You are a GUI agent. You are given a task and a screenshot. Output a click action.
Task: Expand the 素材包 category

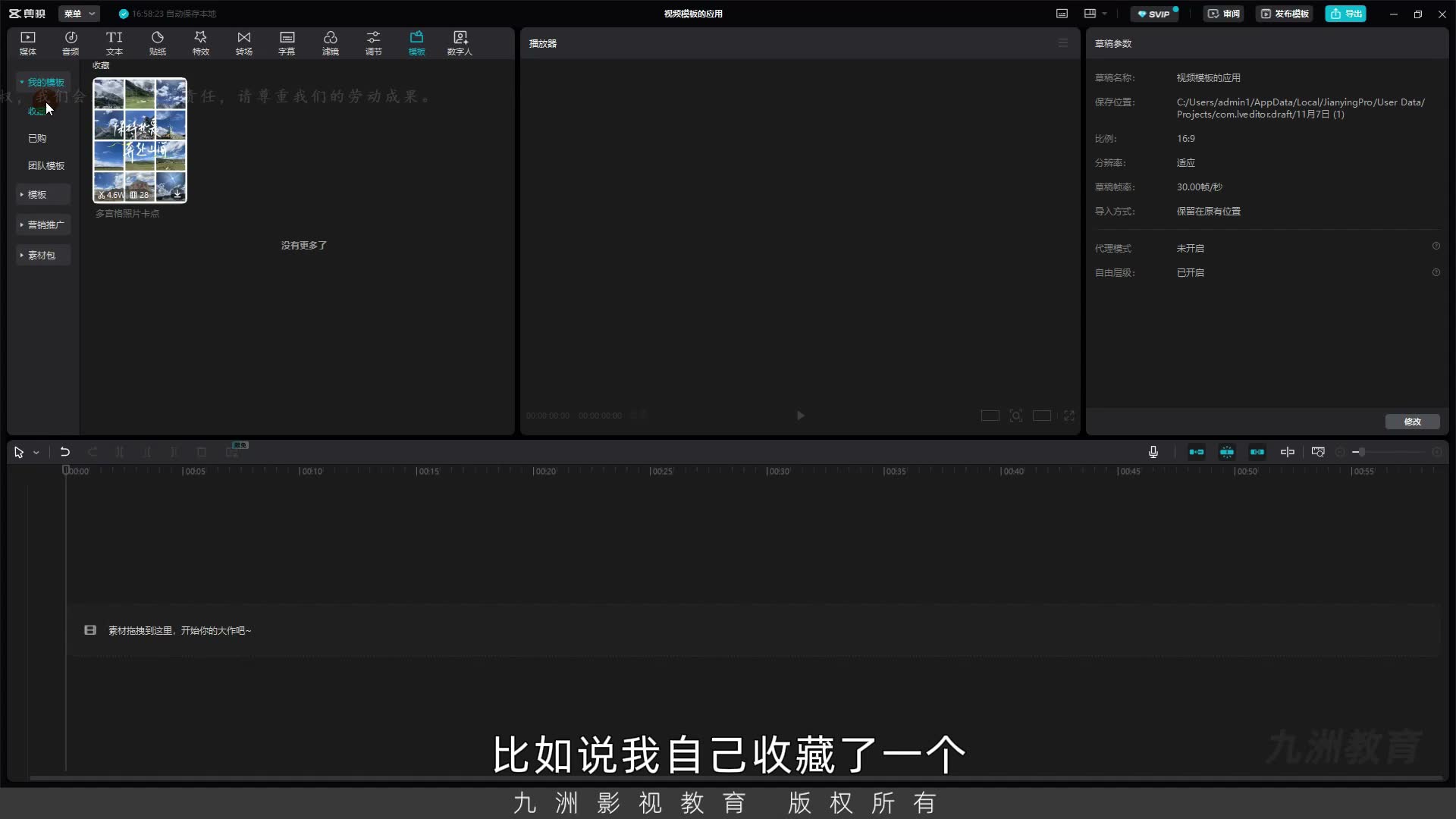(43, 255)
